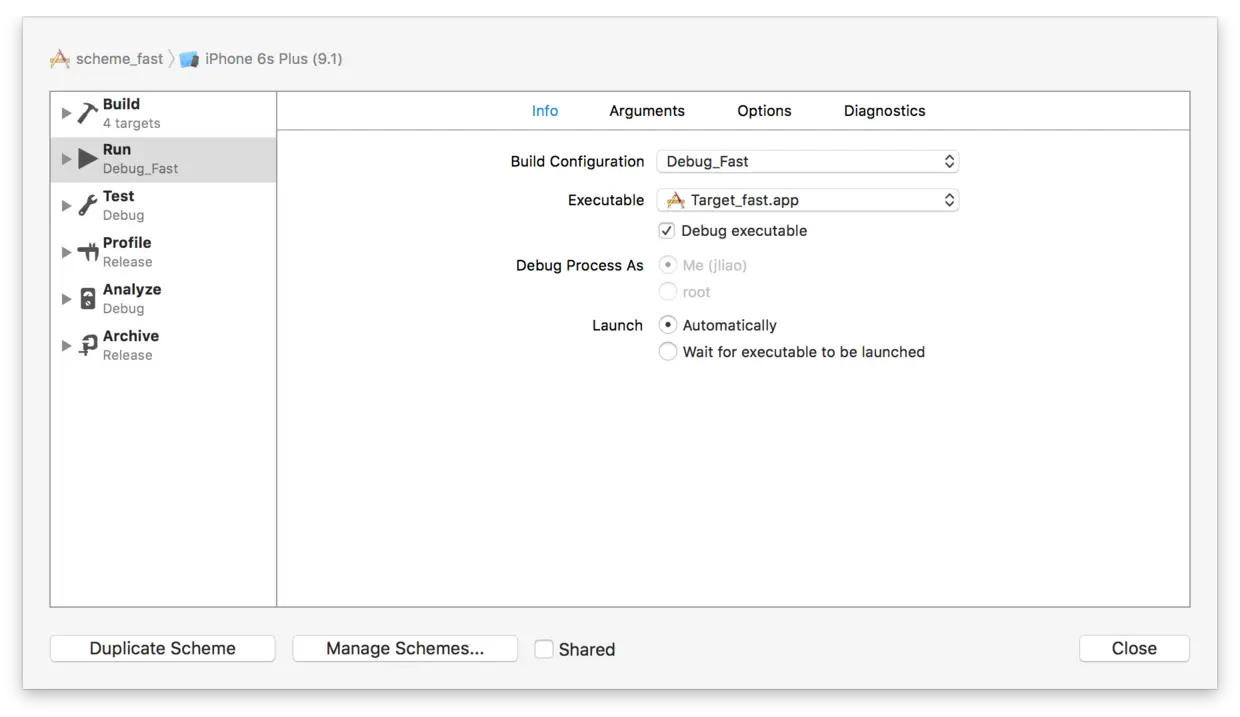
Task: Select the root radio button
Action: coord(668,292)
